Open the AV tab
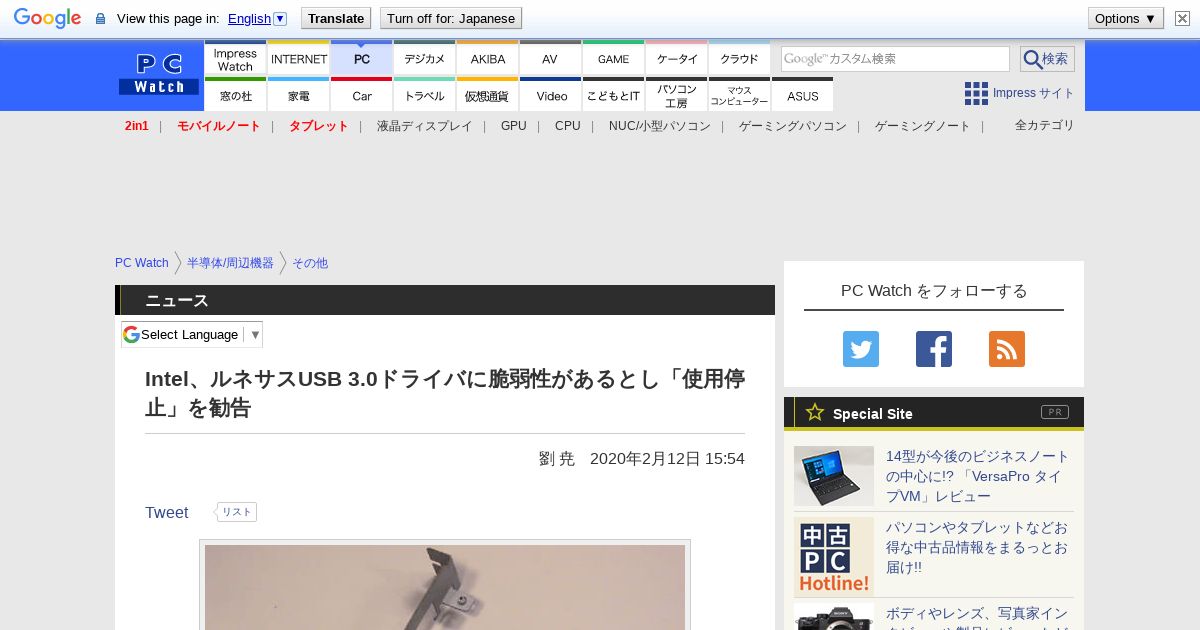Viewport: 1200px width, 630px height. (x=550, y=59)
